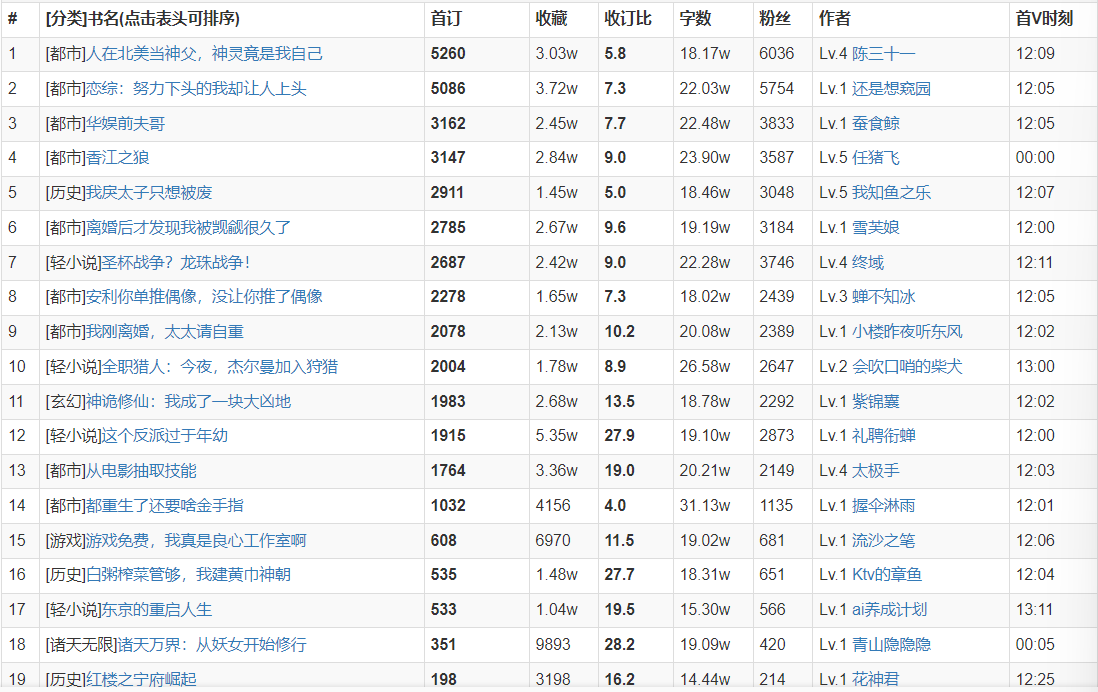Open book 华娱前夫哥
The image size is (1098, 692).
pos(126,123)
